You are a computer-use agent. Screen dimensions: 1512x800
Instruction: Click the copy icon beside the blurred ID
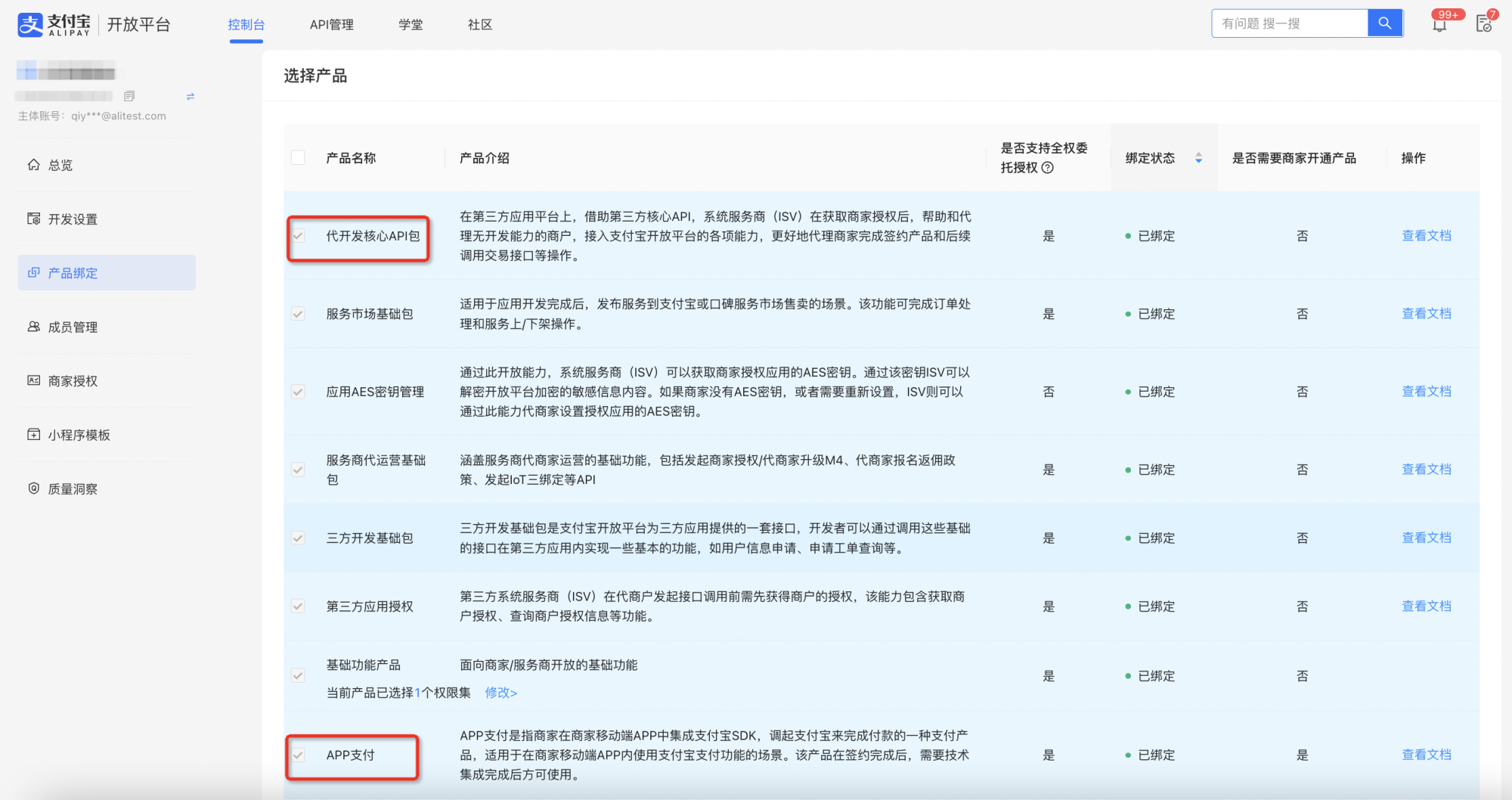[129, 96]
